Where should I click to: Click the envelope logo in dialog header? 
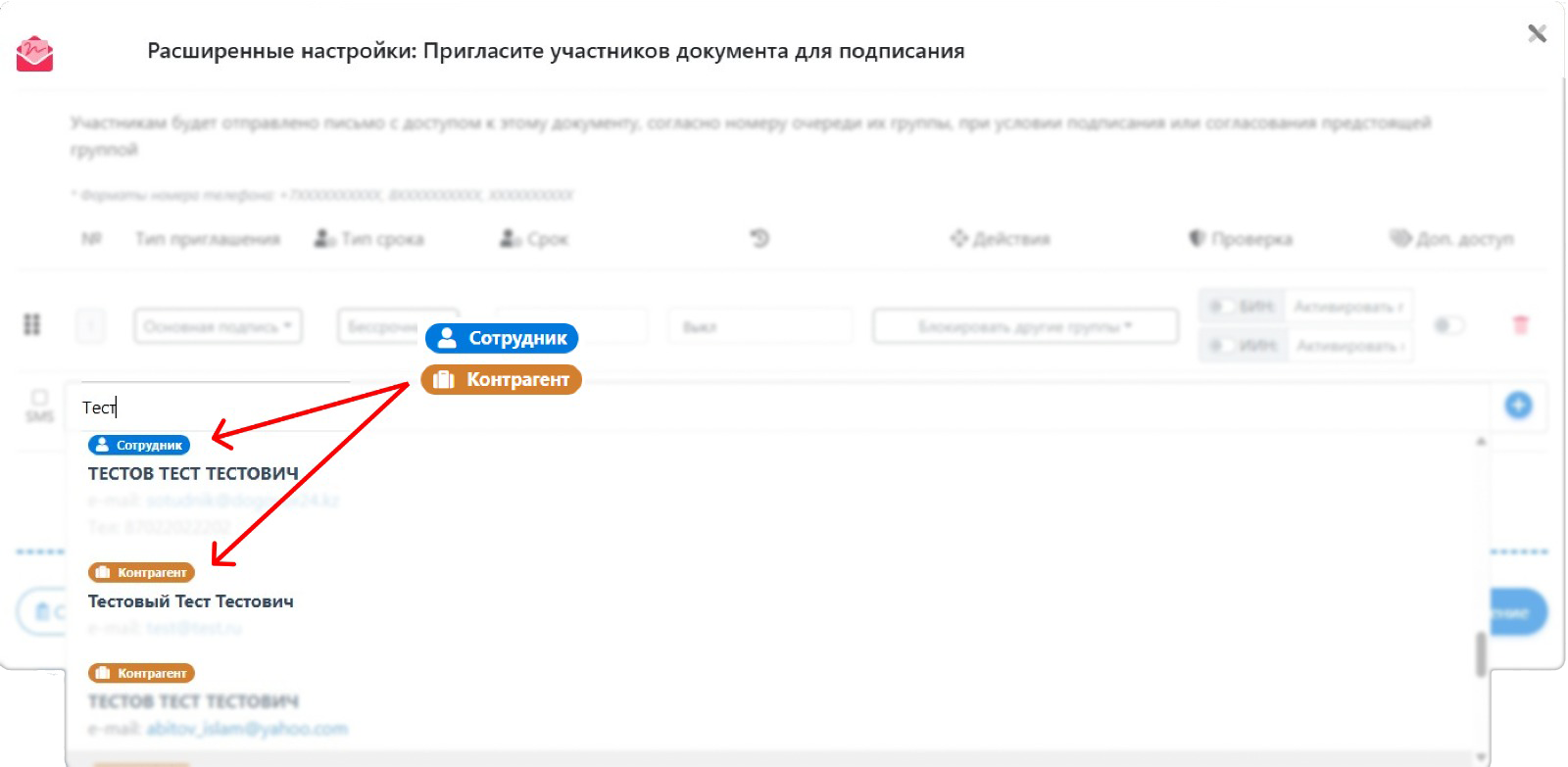point(34,54)
